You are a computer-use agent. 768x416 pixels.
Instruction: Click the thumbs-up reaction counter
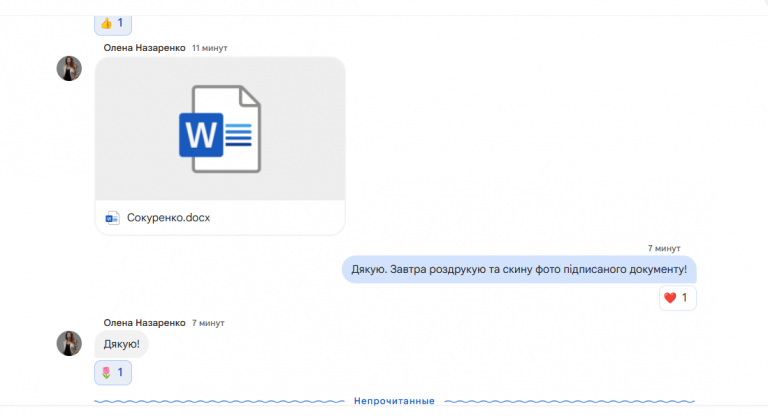pyautogui.click(x=113, y=24)
